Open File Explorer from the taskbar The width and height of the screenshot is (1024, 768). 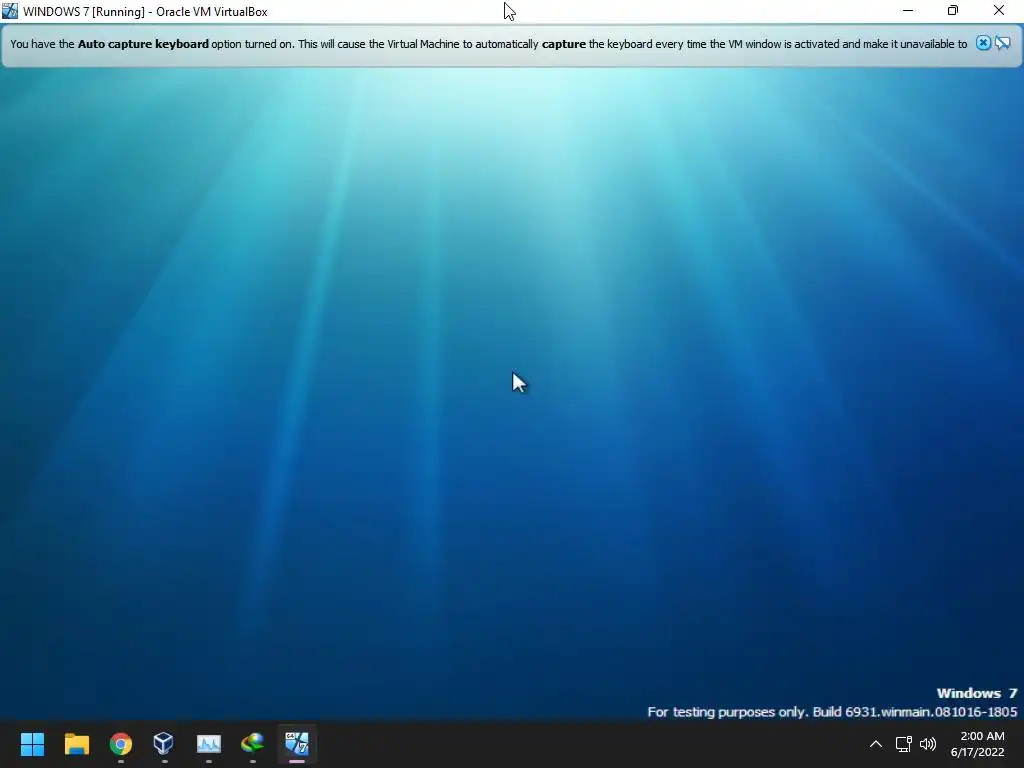pyautogui.click(x=76, y=743)
